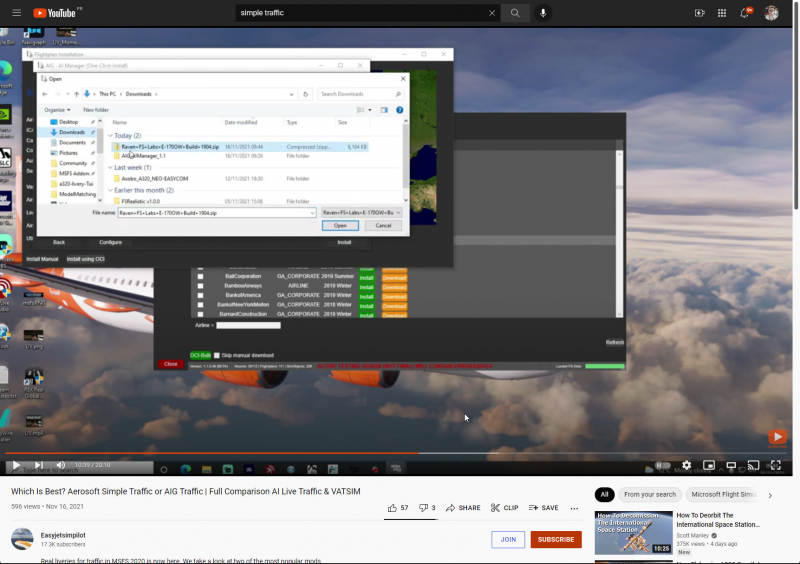Open the three-dot more actions menu
The height and width of the screenshot is (564, 800).
[574, 508]
